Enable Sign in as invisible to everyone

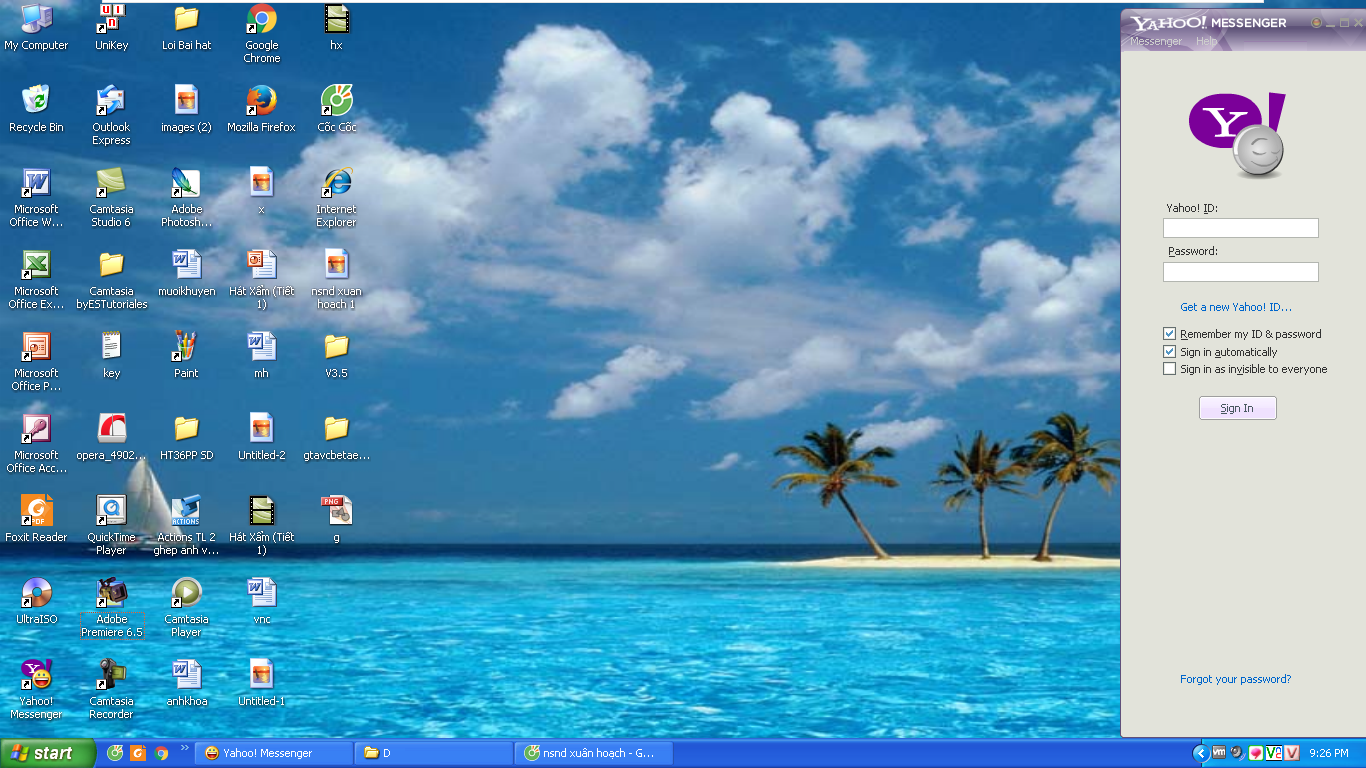(x=1169, y=369)
